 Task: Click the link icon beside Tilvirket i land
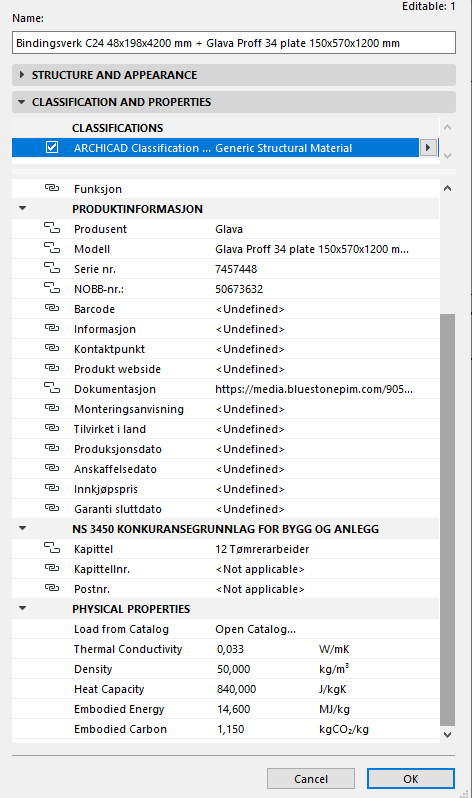[x=51, y=428]
